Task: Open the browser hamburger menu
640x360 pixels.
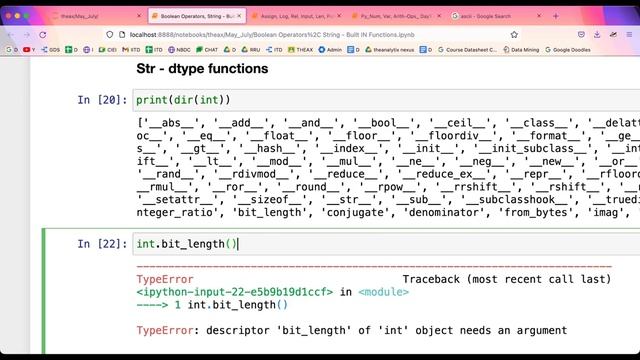Action: pyautogui.click(x=629, y=35)
